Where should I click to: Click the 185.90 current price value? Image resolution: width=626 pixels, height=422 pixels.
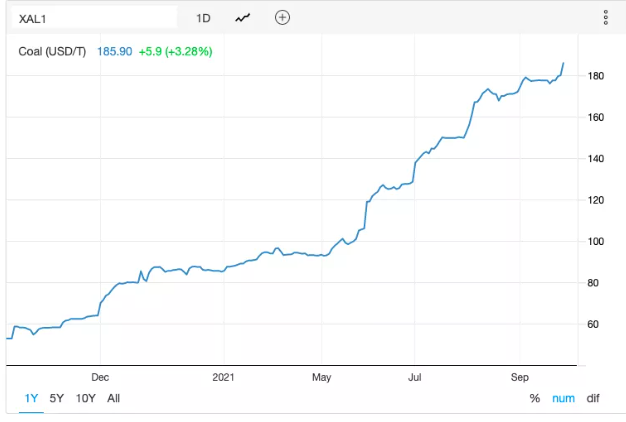coord(114,51)
